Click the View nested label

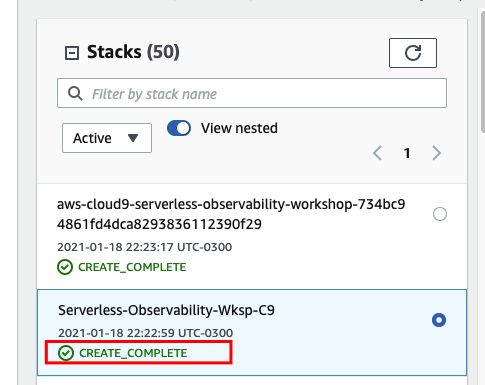(239, 128)
